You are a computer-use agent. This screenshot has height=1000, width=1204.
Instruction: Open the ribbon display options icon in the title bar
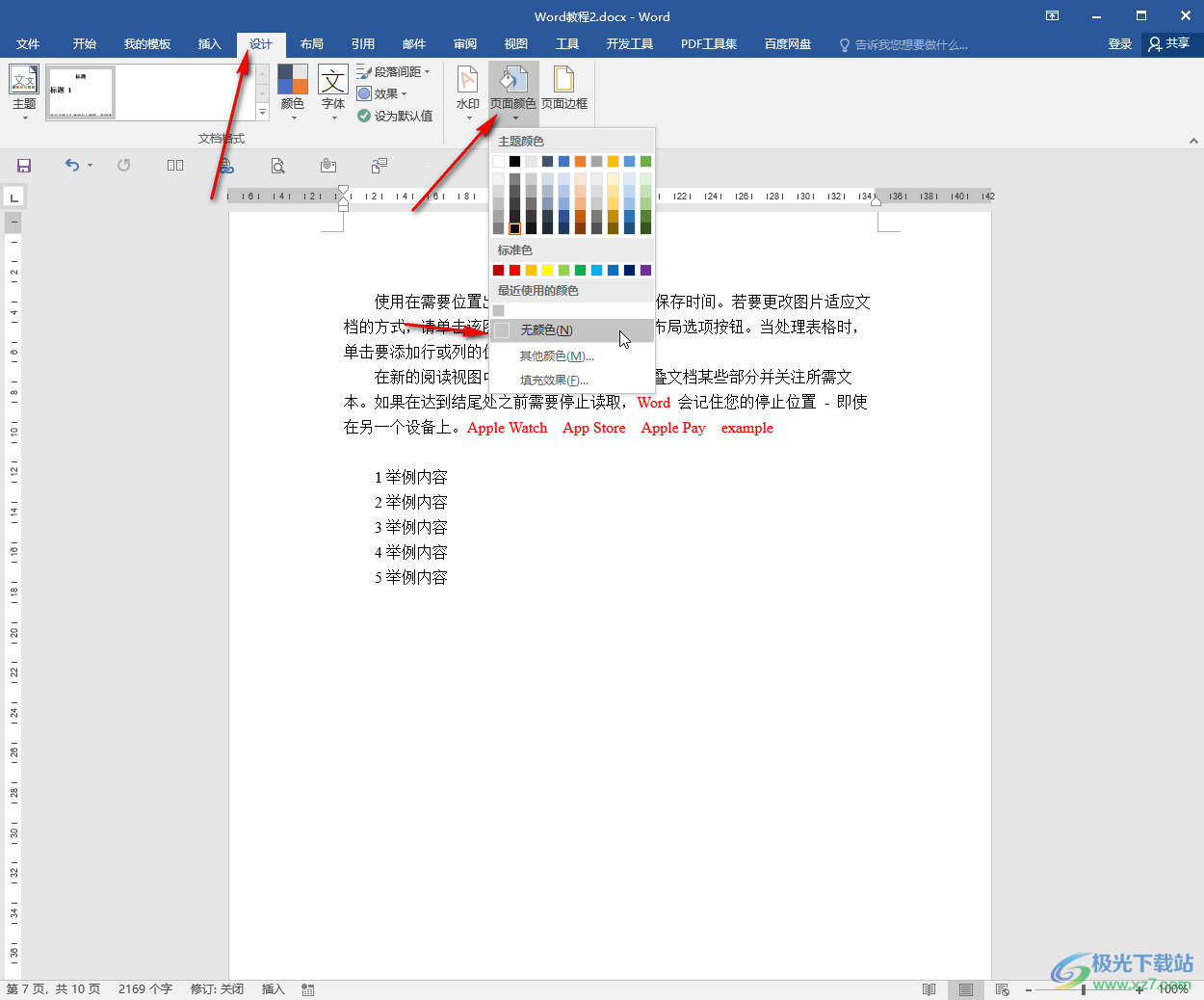(x=1052, y=16)
